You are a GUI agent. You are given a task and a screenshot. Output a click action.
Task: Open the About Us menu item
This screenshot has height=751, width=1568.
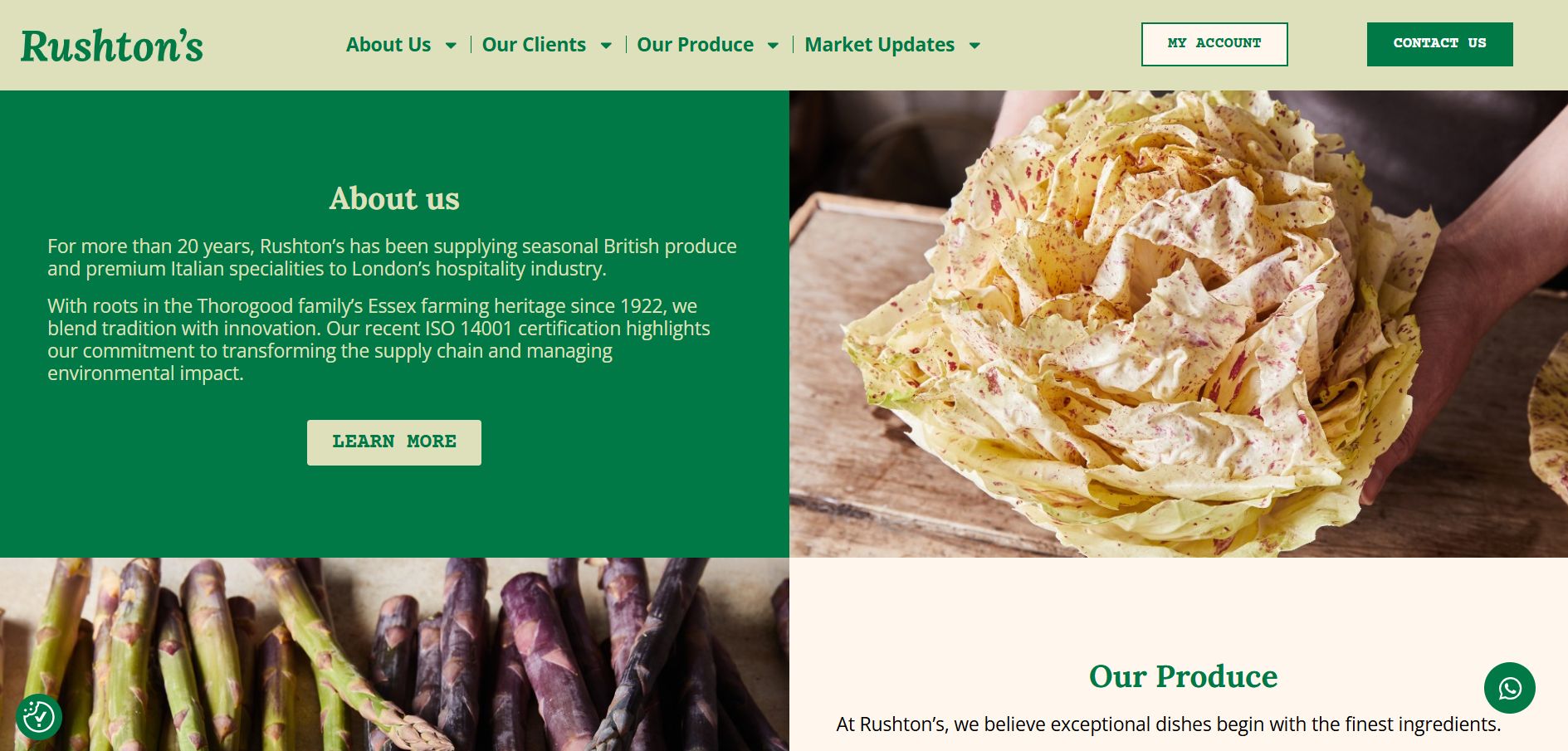(388, 45)
